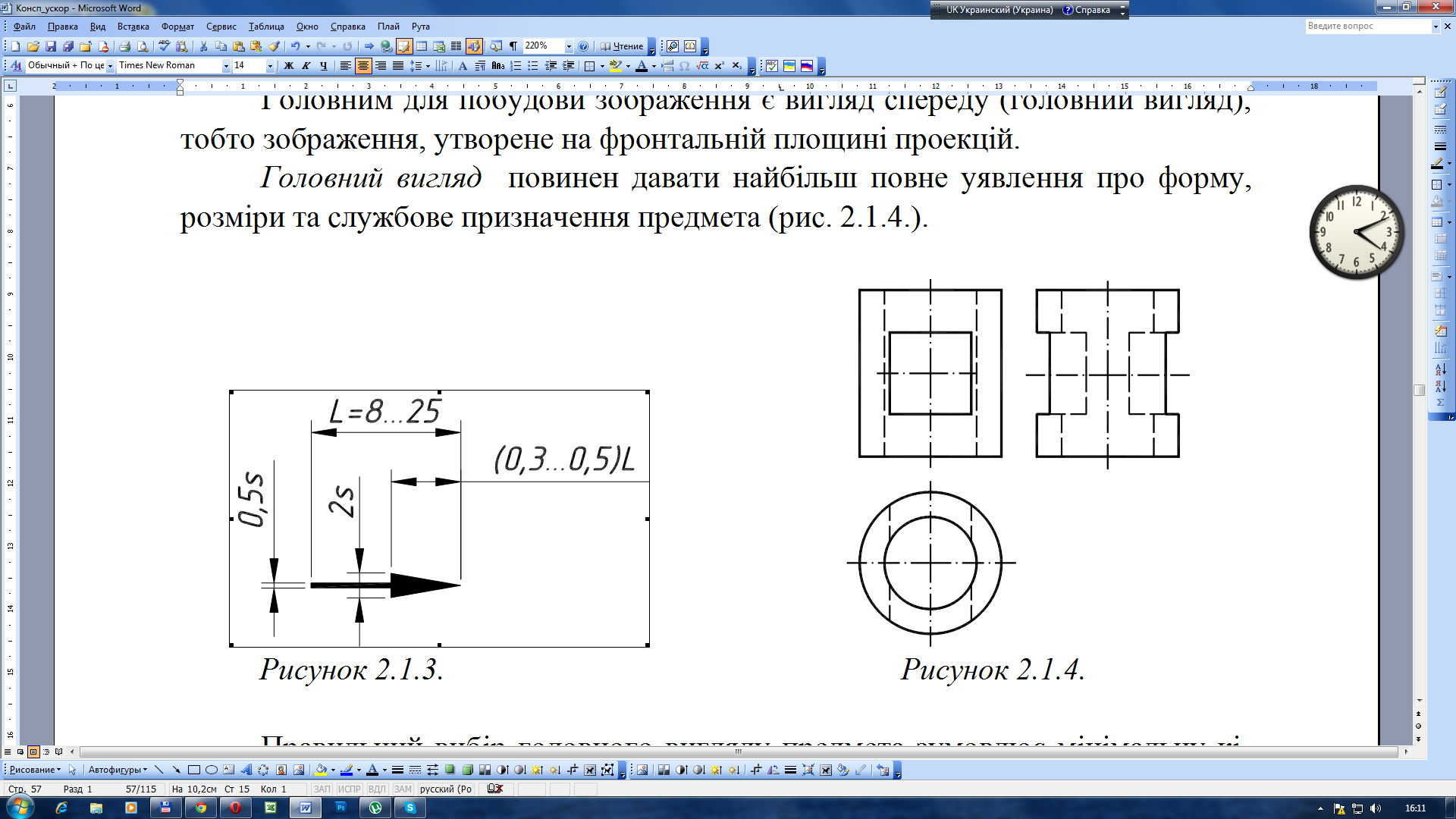The image size is (1456, 819).
Task: Open the Таблица menu
Action: [266, 27]
